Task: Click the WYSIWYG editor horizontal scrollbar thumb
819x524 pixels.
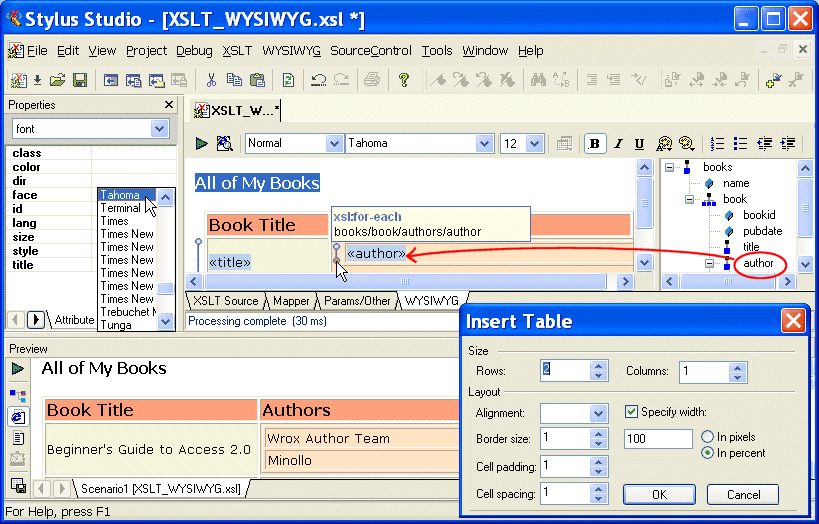Action: 405,281
